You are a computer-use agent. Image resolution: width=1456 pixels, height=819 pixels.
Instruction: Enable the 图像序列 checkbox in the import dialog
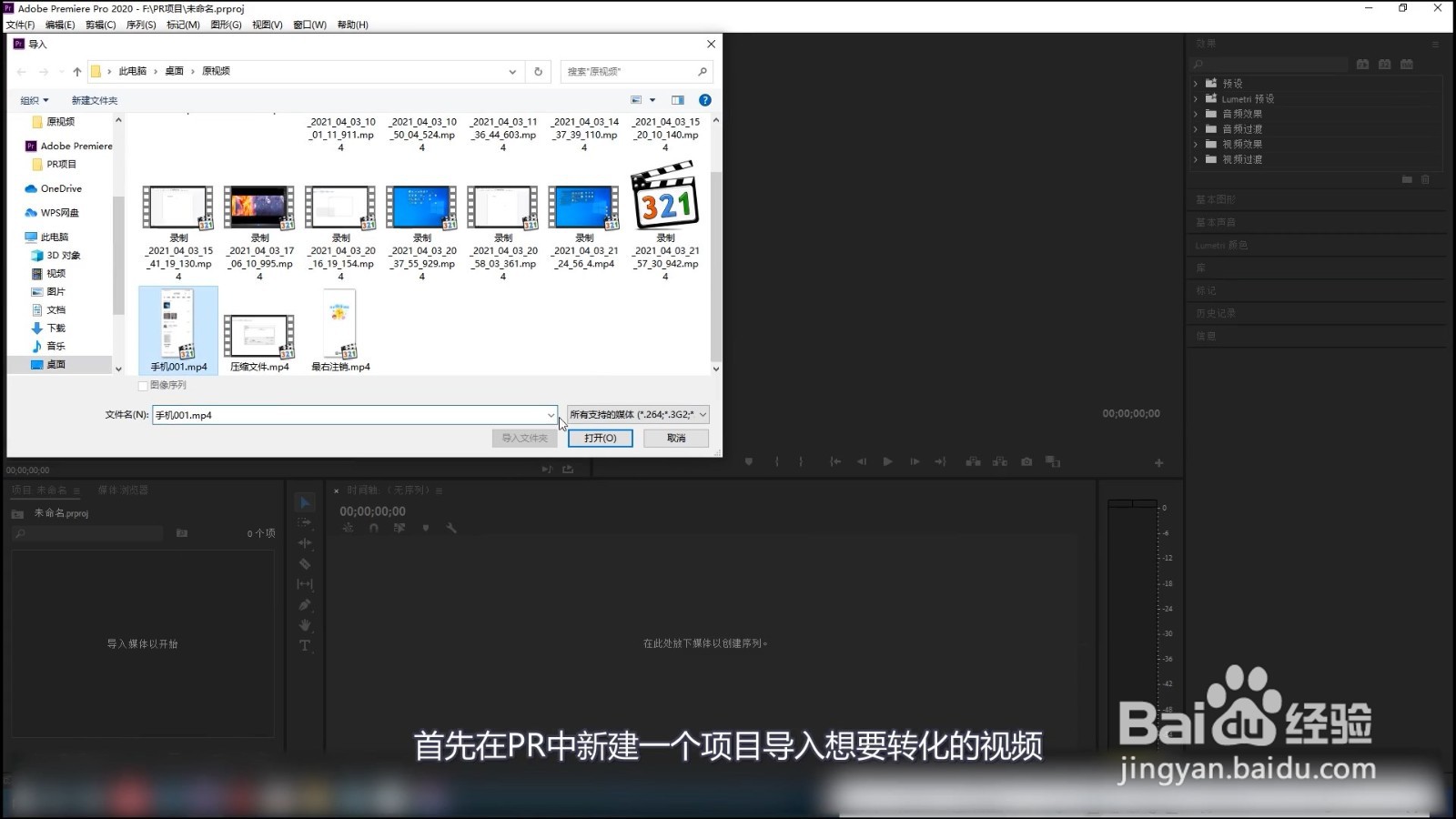tap(144, 385)
